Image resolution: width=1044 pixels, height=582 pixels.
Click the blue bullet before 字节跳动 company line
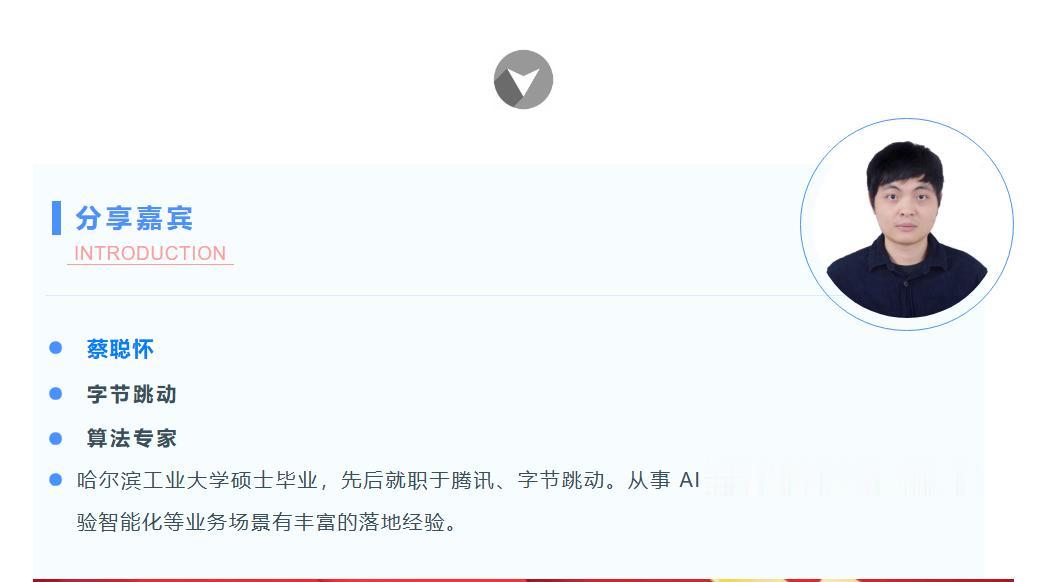pos(56,394)
